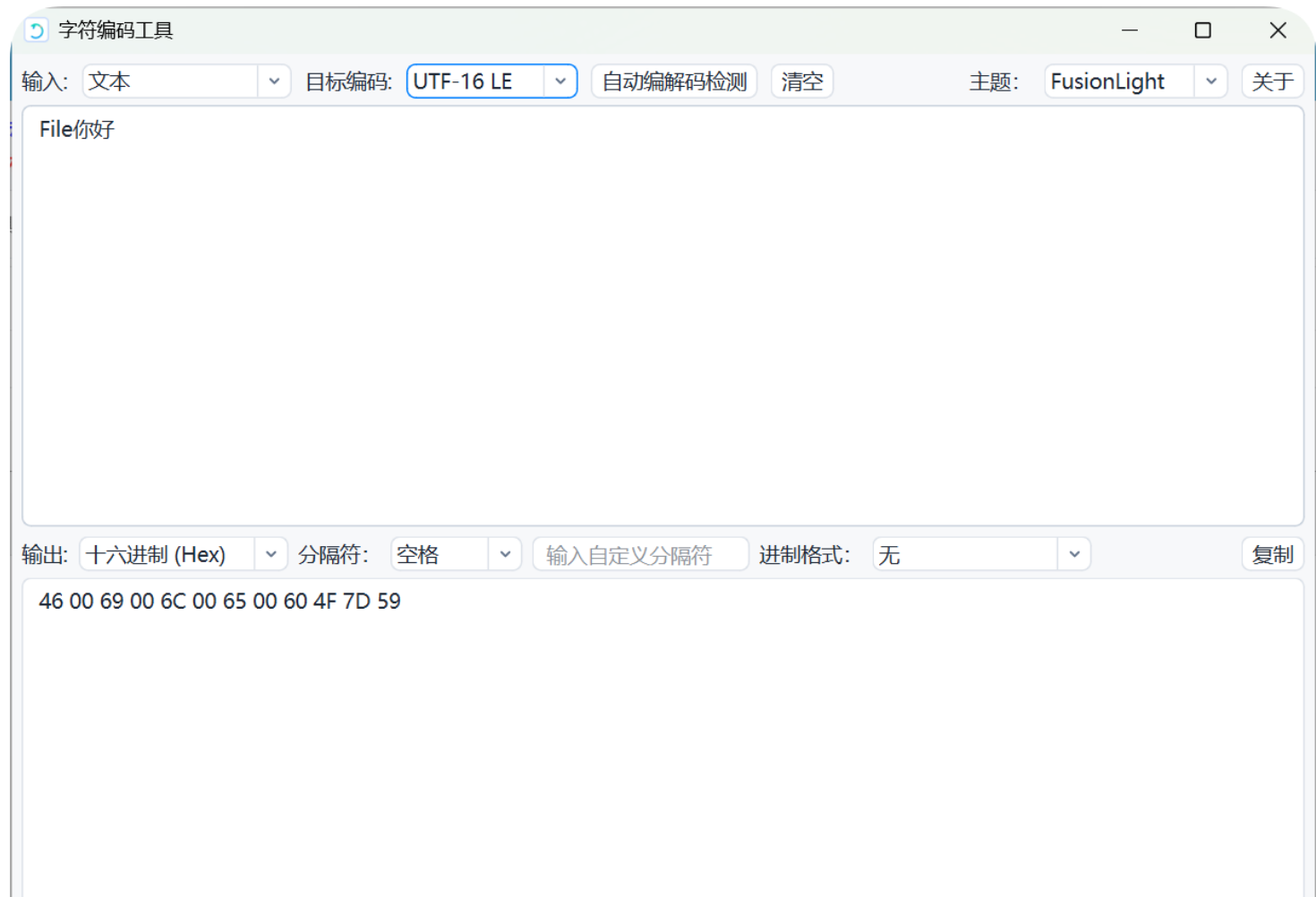Screen dimensions: 1316x897
Task: Click the custom separator input field
Action: 640,555
